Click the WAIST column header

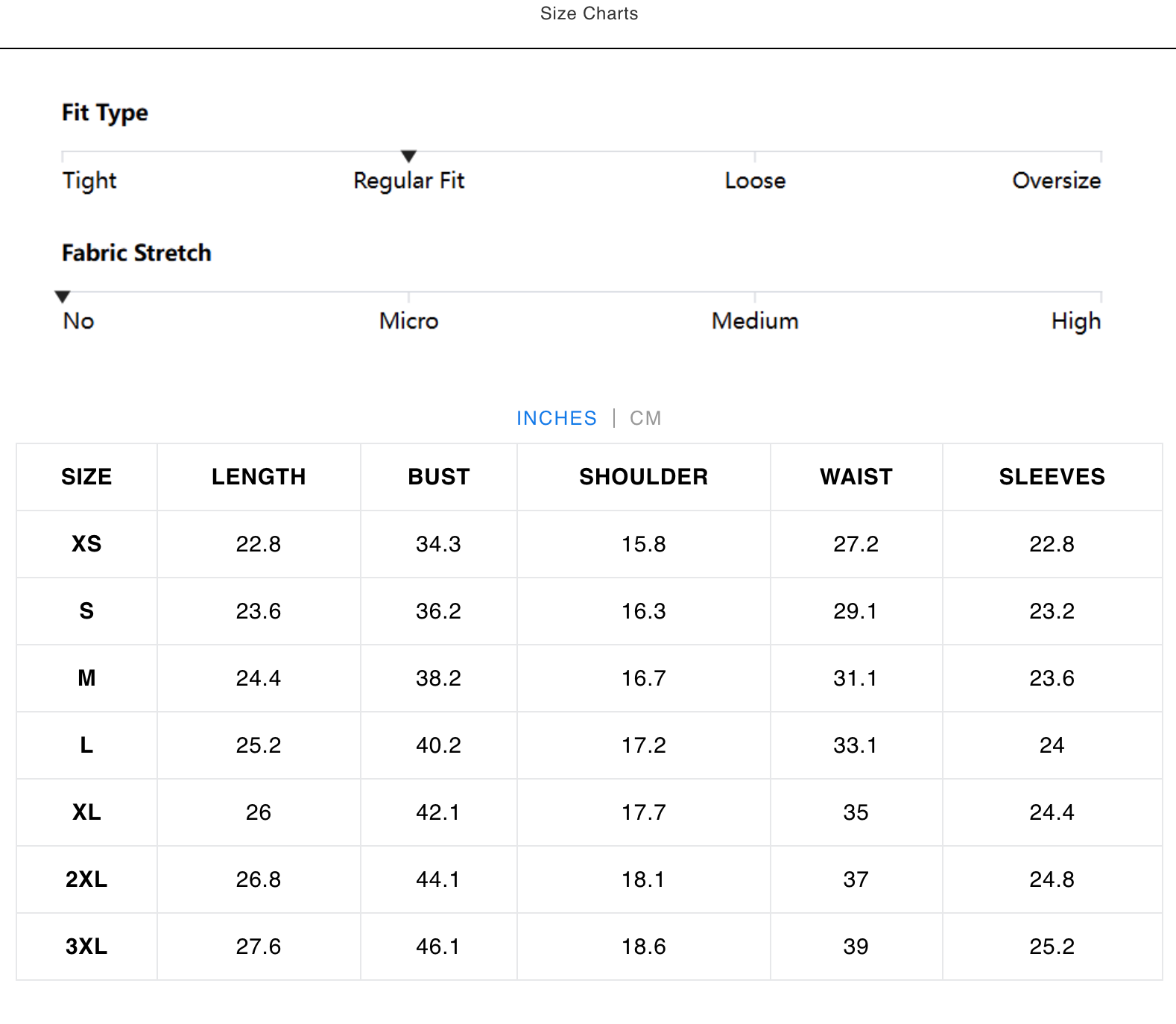click(856, 477)
